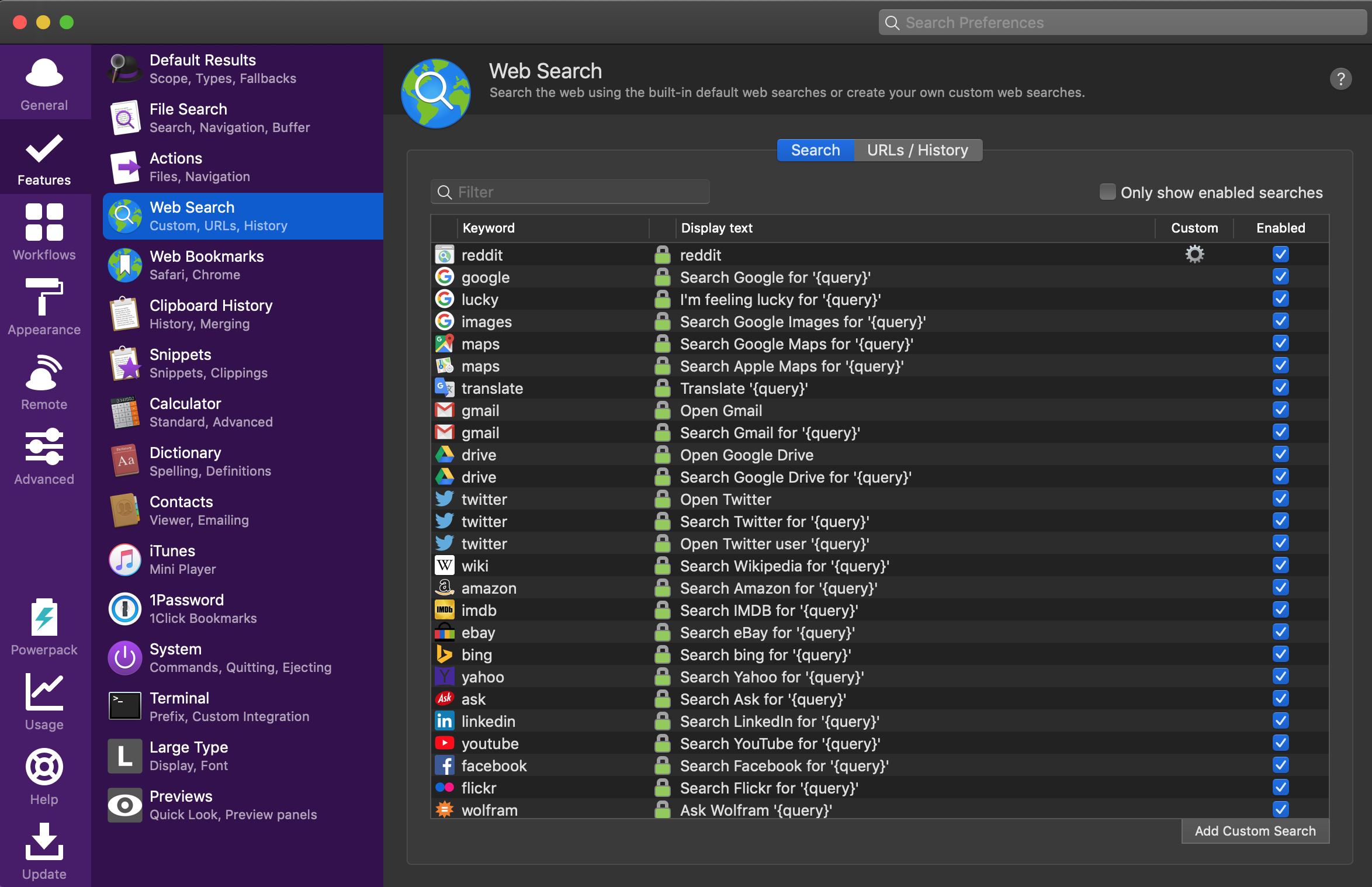Screen dimensions: 1372x887
Task: Open the Update download icon
Action: (x=44, y=842)
